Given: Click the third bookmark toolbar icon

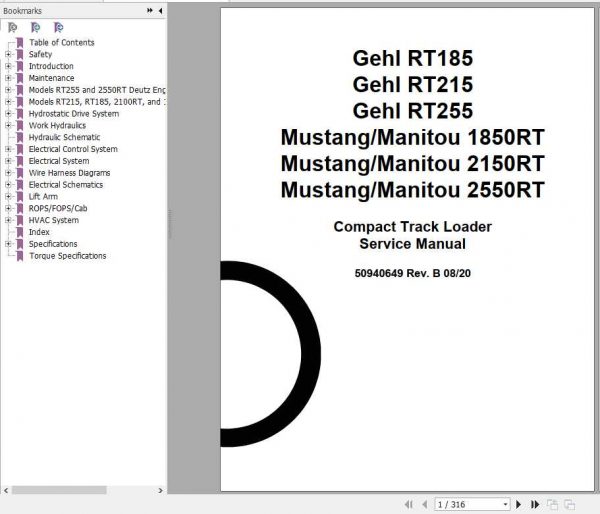Looking at the screenshot, I should click(59, 28).
